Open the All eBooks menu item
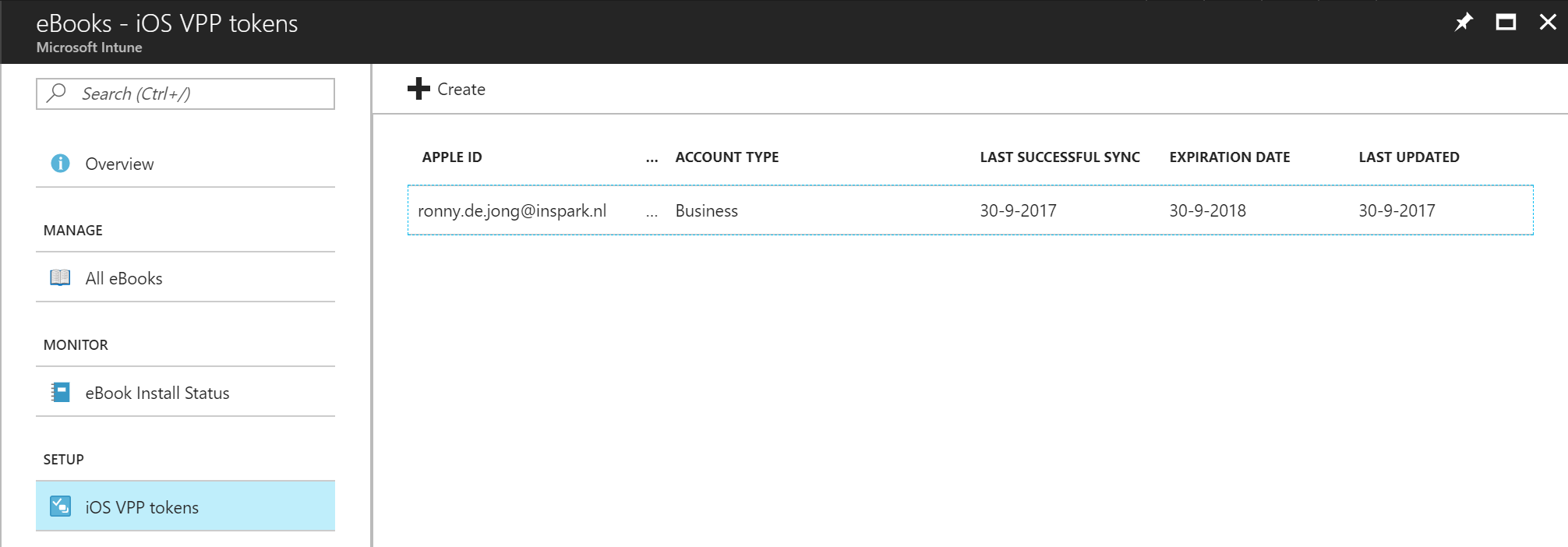Image resolution: width=1568 pixels, height=547 pixels. [124, 278]
